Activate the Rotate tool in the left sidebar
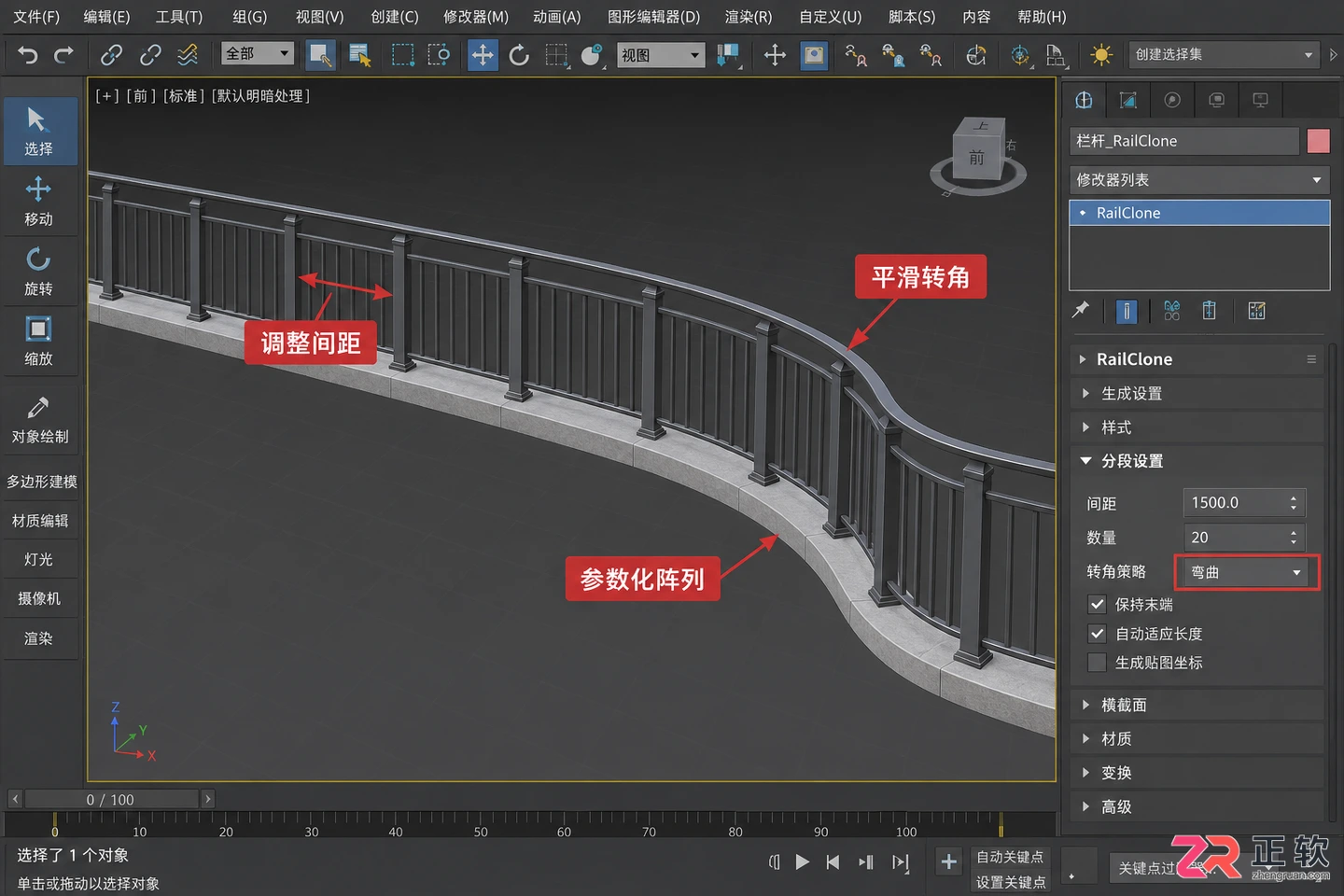The width and height of the screenshot is (1344, 896). [39, 272]
